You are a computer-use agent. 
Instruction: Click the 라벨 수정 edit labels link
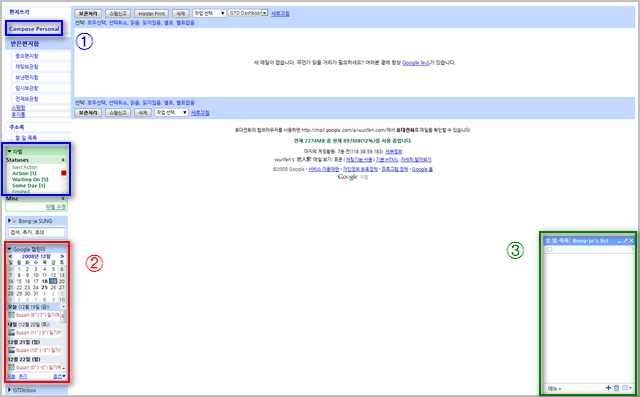click(x=56, y=207)
